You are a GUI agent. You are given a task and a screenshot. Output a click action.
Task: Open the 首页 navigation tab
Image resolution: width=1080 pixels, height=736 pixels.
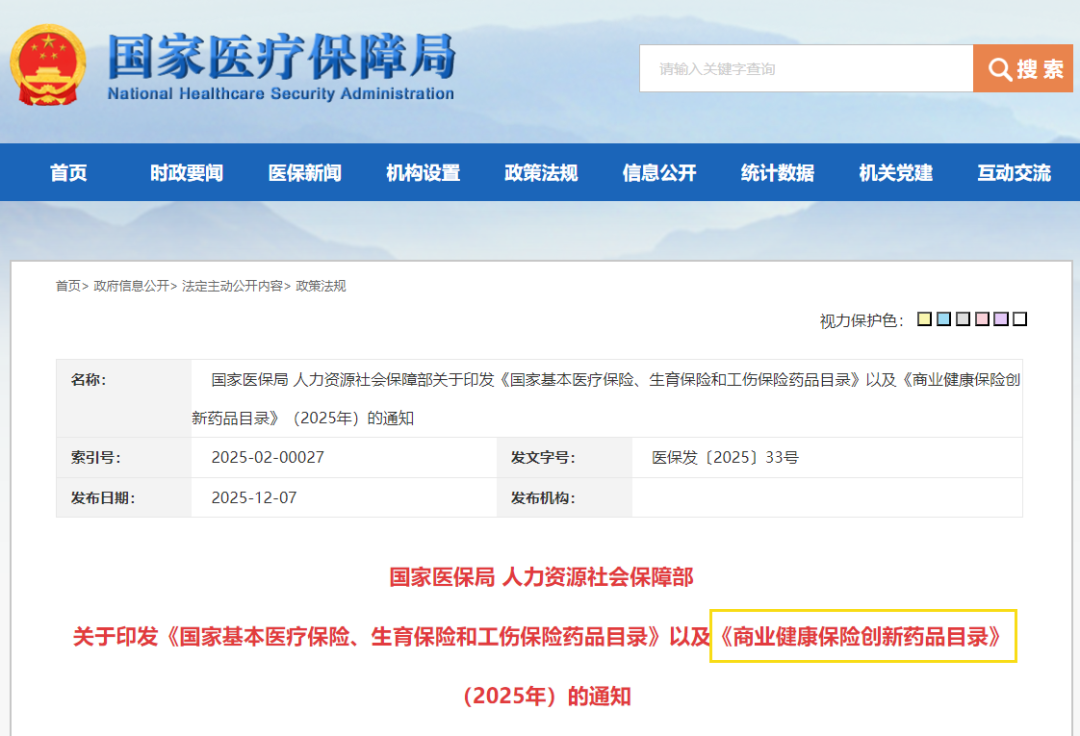[69, 173]
